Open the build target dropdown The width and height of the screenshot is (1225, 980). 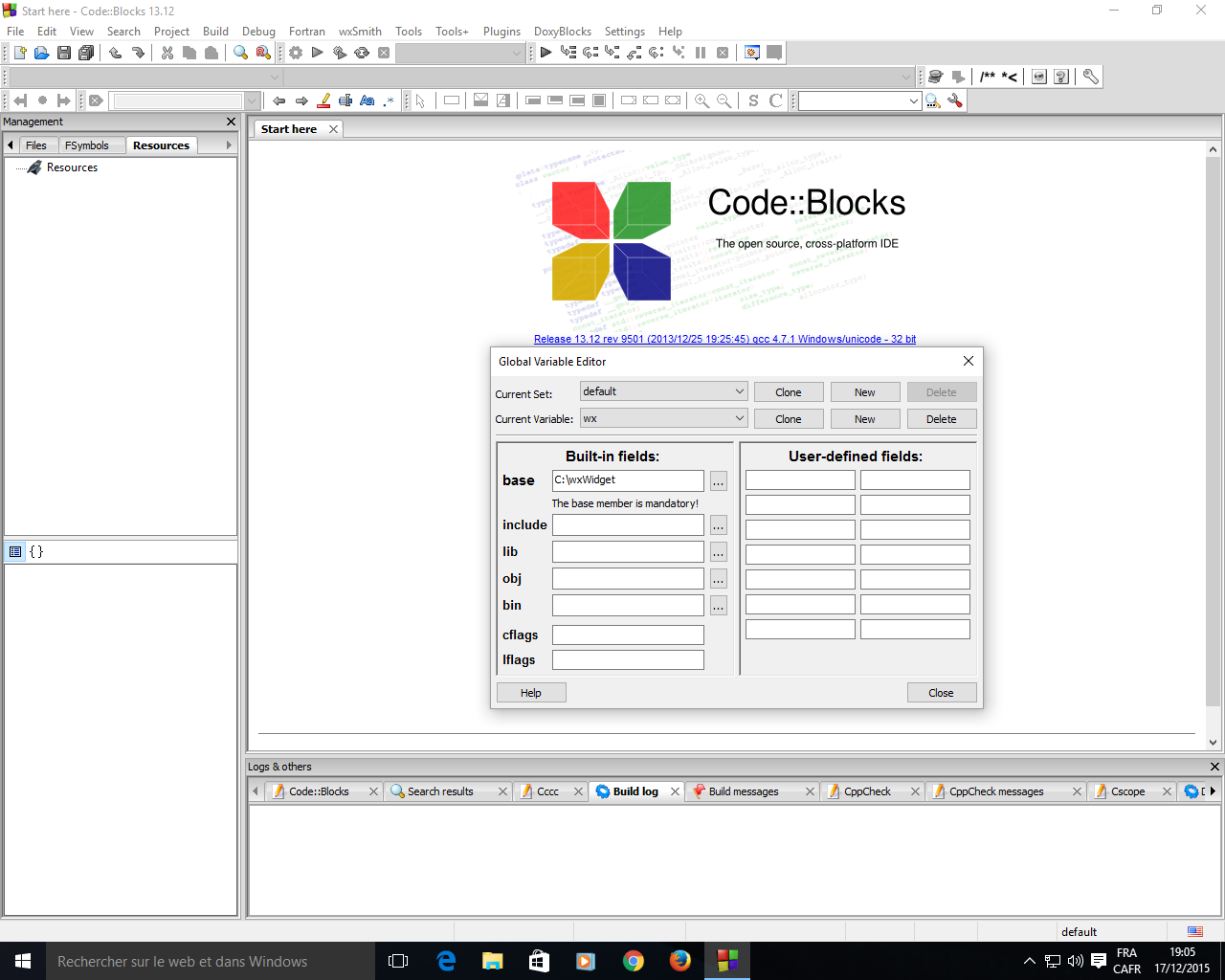point(460,53)
